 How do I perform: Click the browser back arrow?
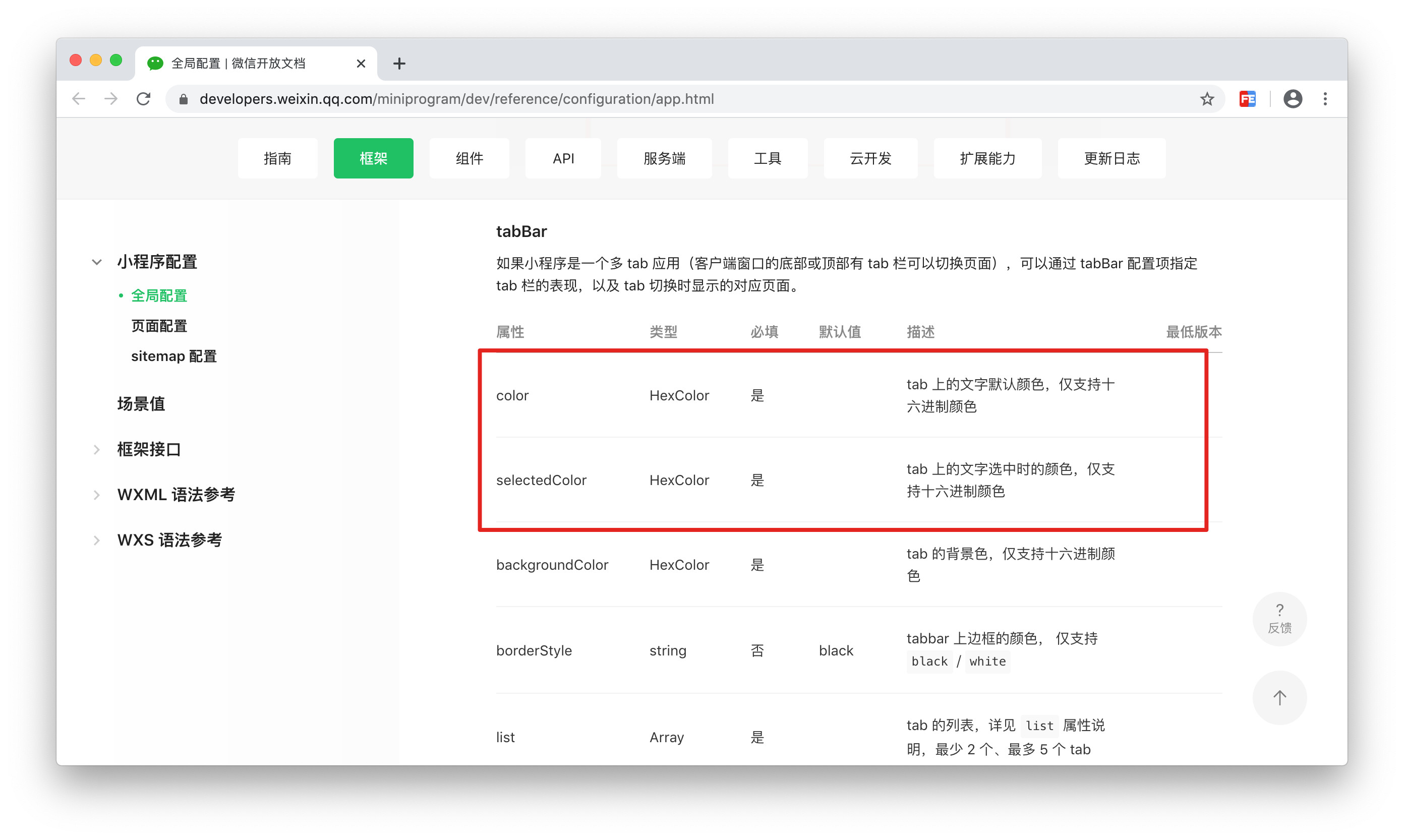tap(79, 99)
